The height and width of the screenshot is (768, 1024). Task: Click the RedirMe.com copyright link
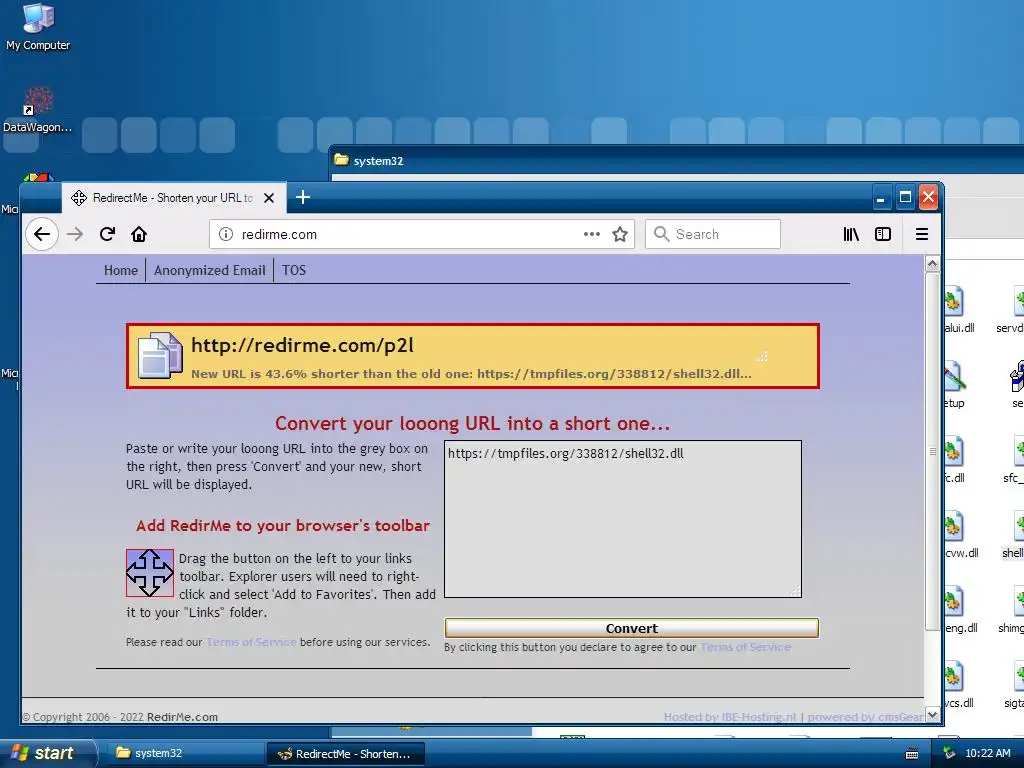tap(182, 717)
